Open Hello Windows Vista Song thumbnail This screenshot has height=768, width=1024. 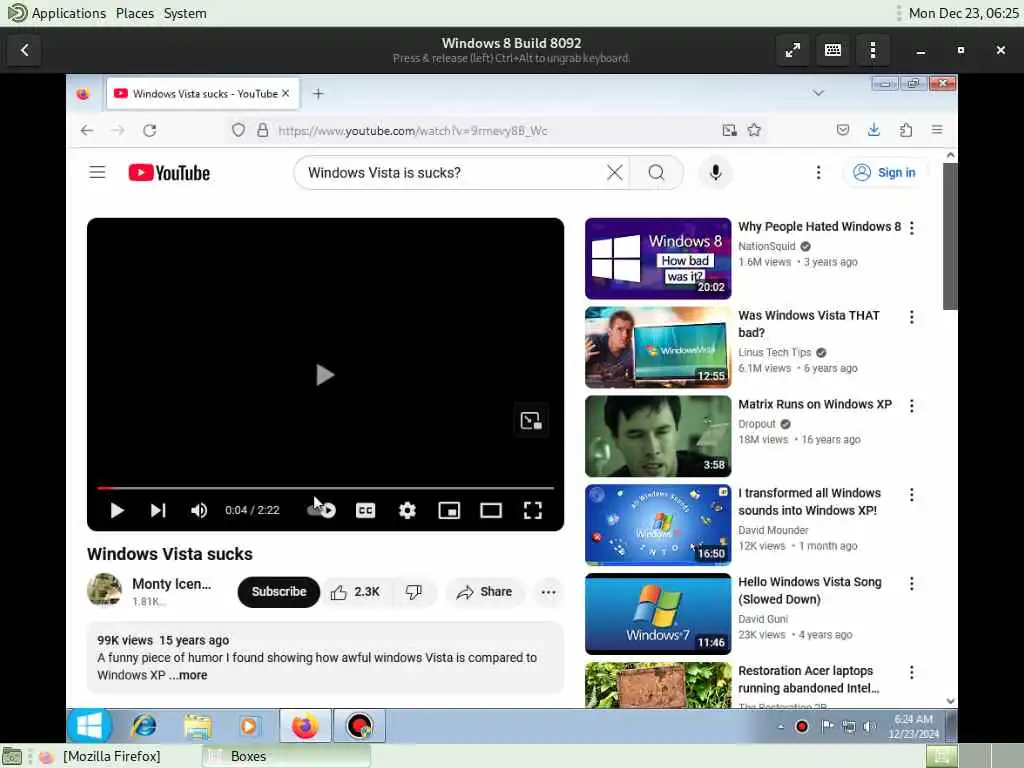point(658,613)
